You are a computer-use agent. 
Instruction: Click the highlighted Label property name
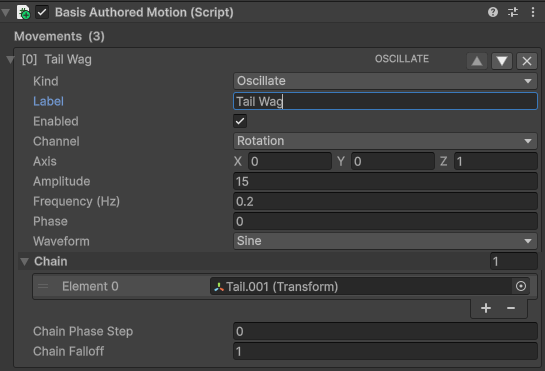[x=48, y=101]
